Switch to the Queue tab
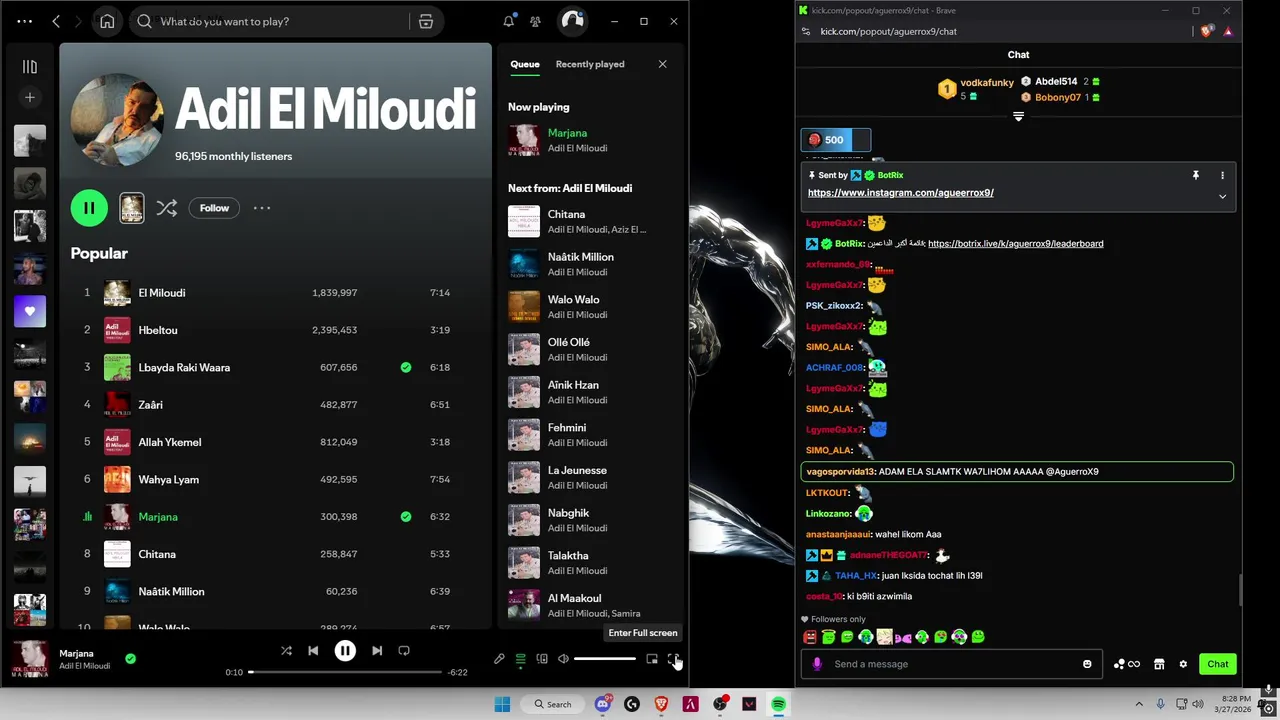The image size is (1280, 720). click(525, 64)
